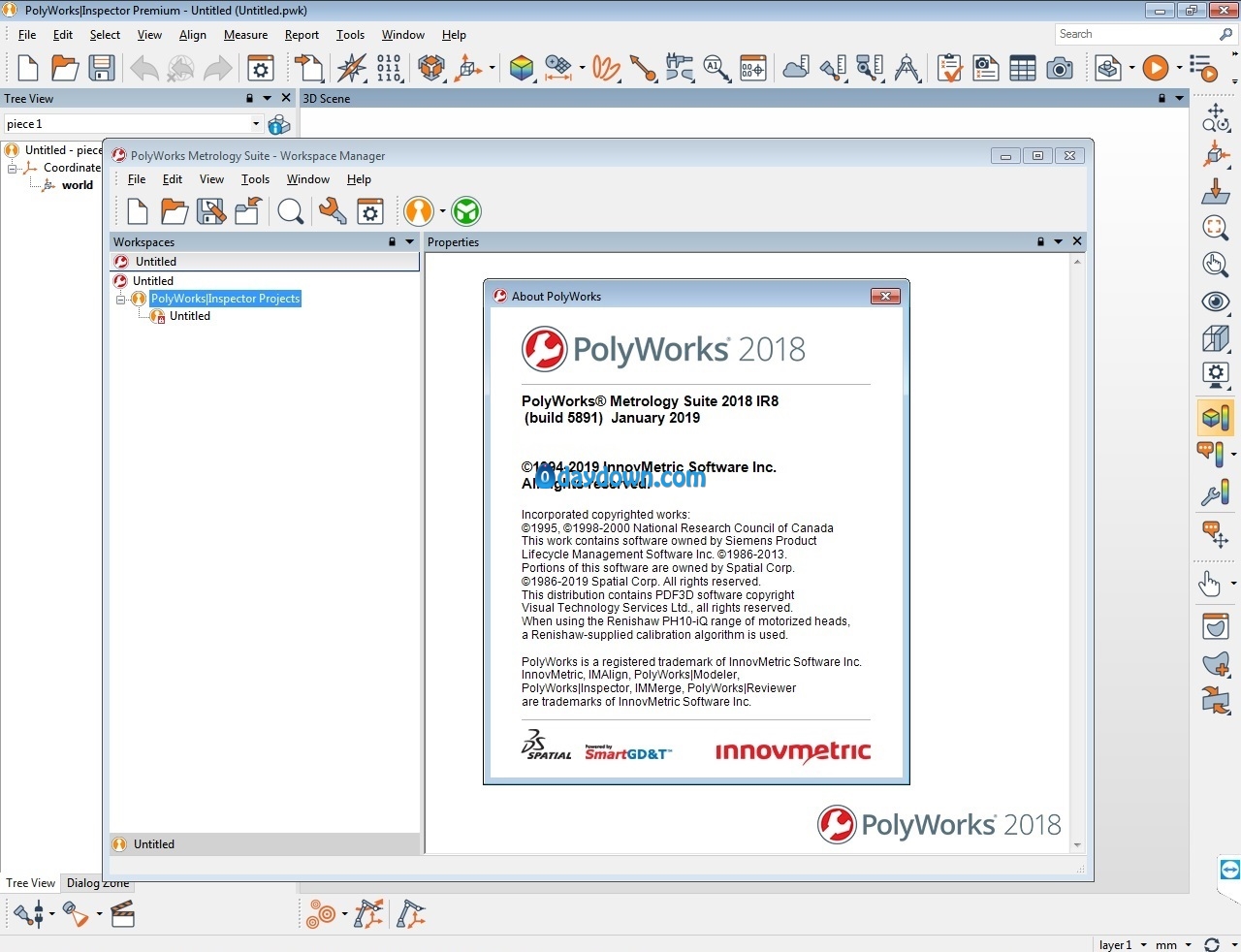Click the camera snapshot icon

click(1060, 68)
